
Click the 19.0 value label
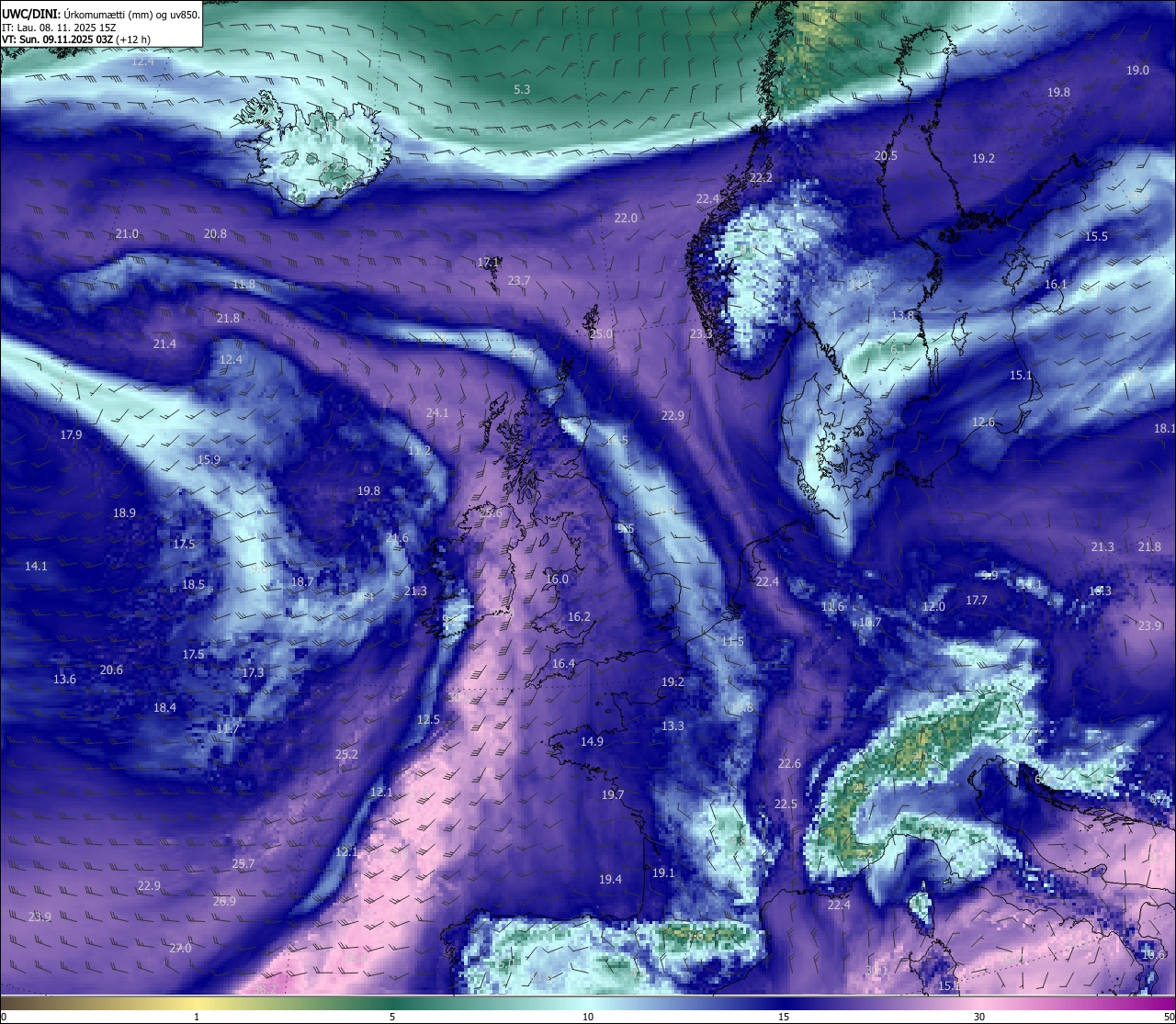click(1137, 70)
